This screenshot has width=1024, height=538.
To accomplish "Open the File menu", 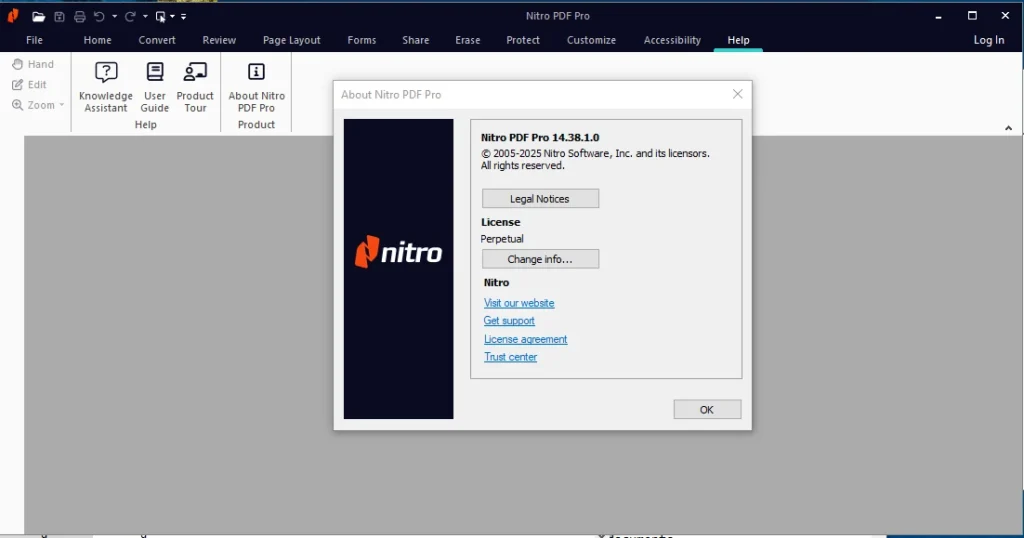I will pyautogui.click(x=34, y=40).
